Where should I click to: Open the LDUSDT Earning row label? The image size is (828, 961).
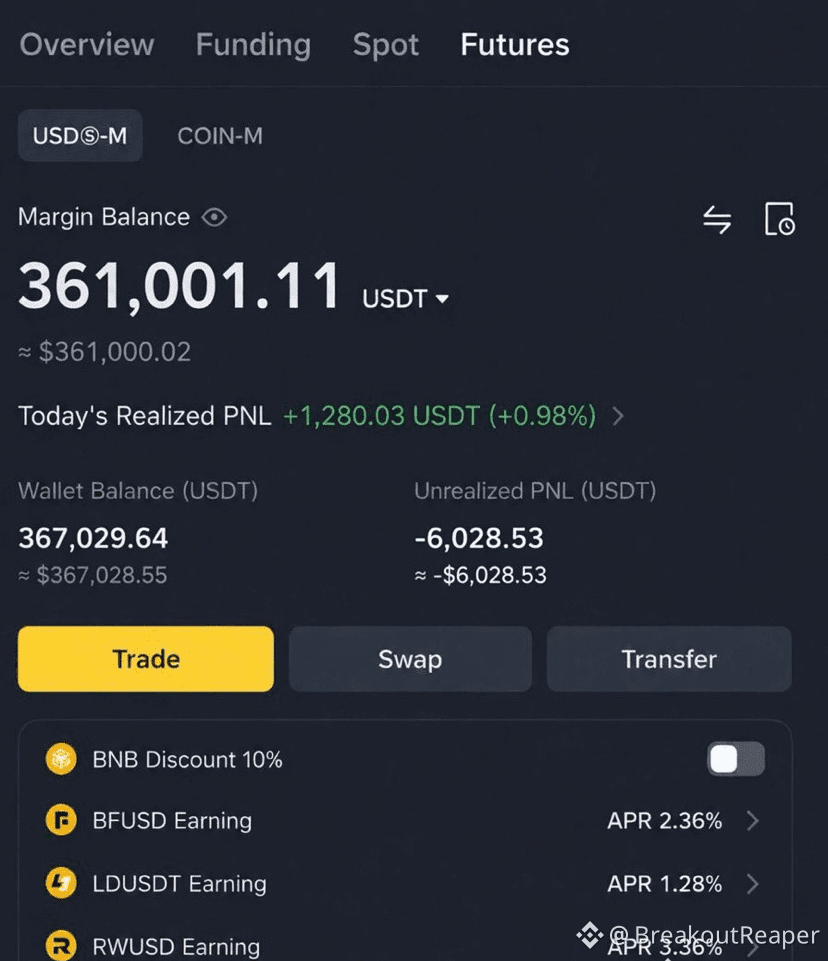(x=180, y=884)
